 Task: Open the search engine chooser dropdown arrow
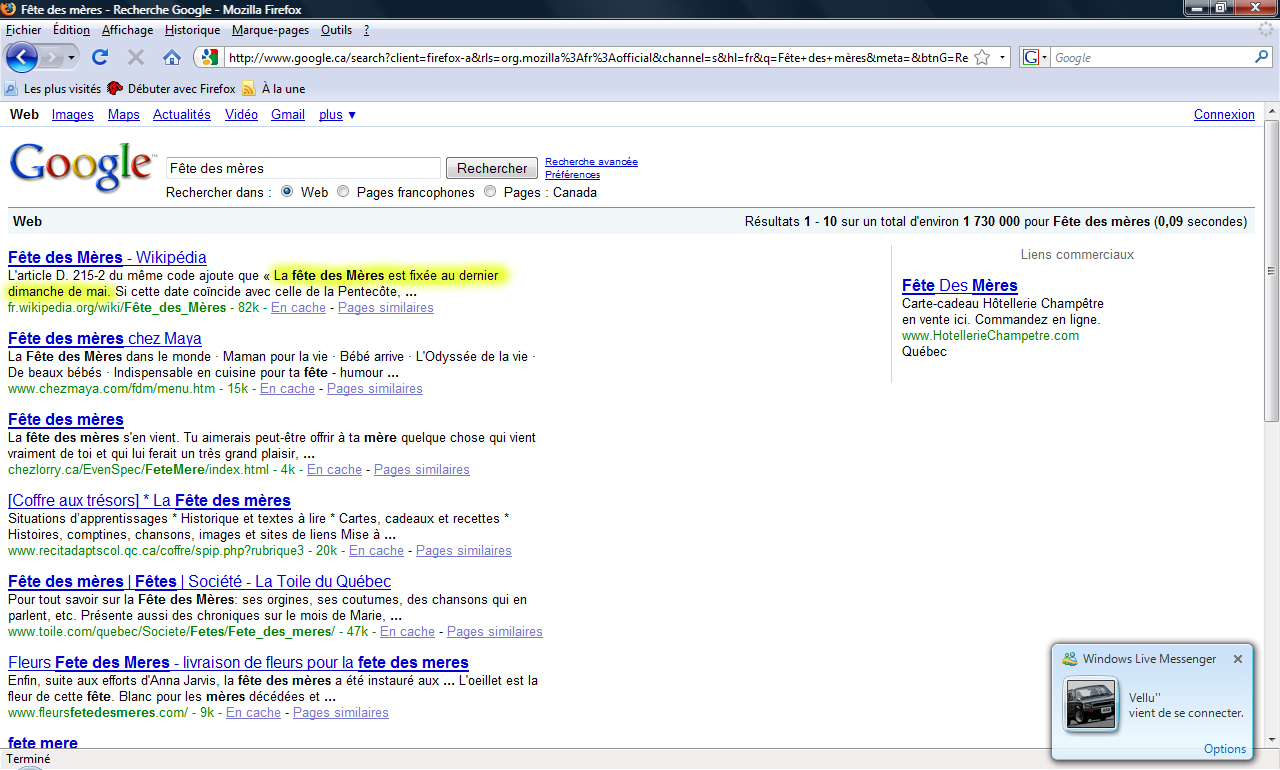coord(1045,58)
